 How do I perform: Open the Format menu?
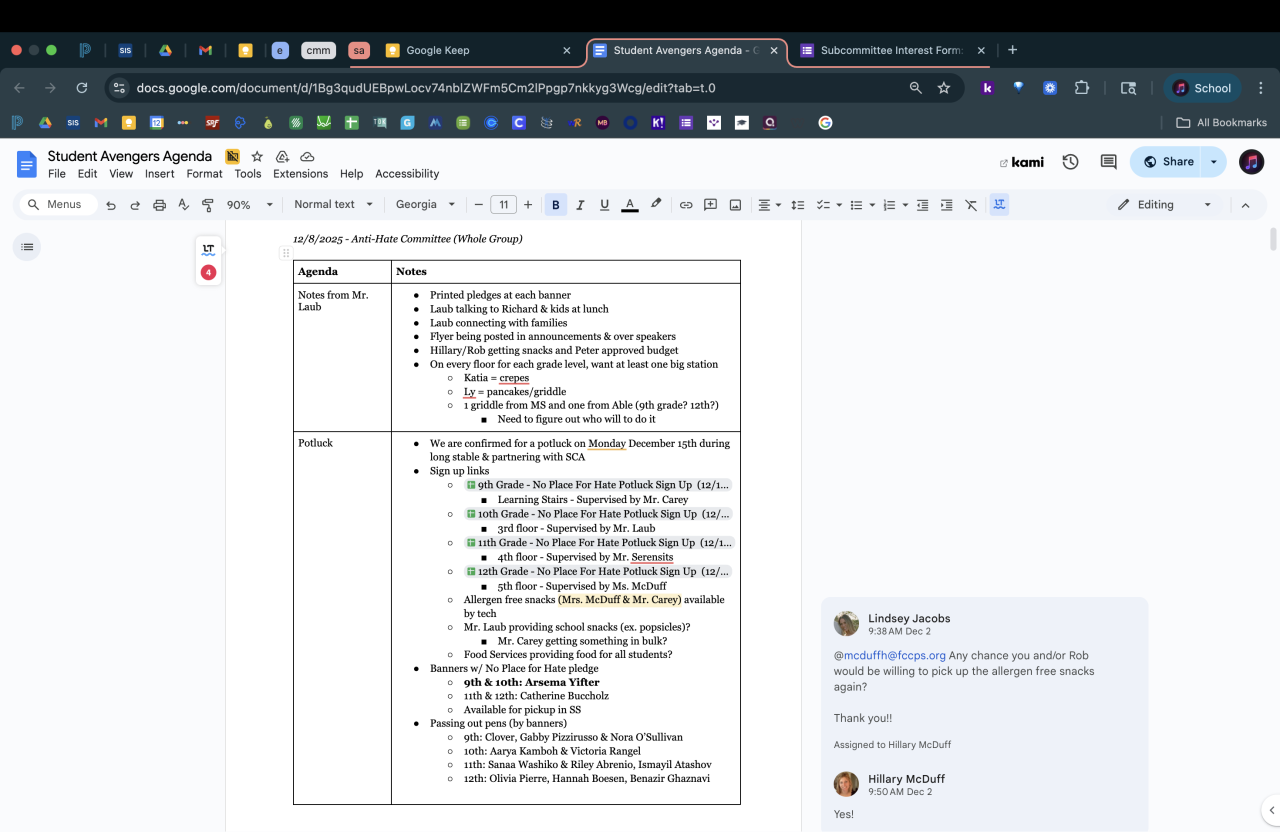pyautogui.click(x=204, y=174)
